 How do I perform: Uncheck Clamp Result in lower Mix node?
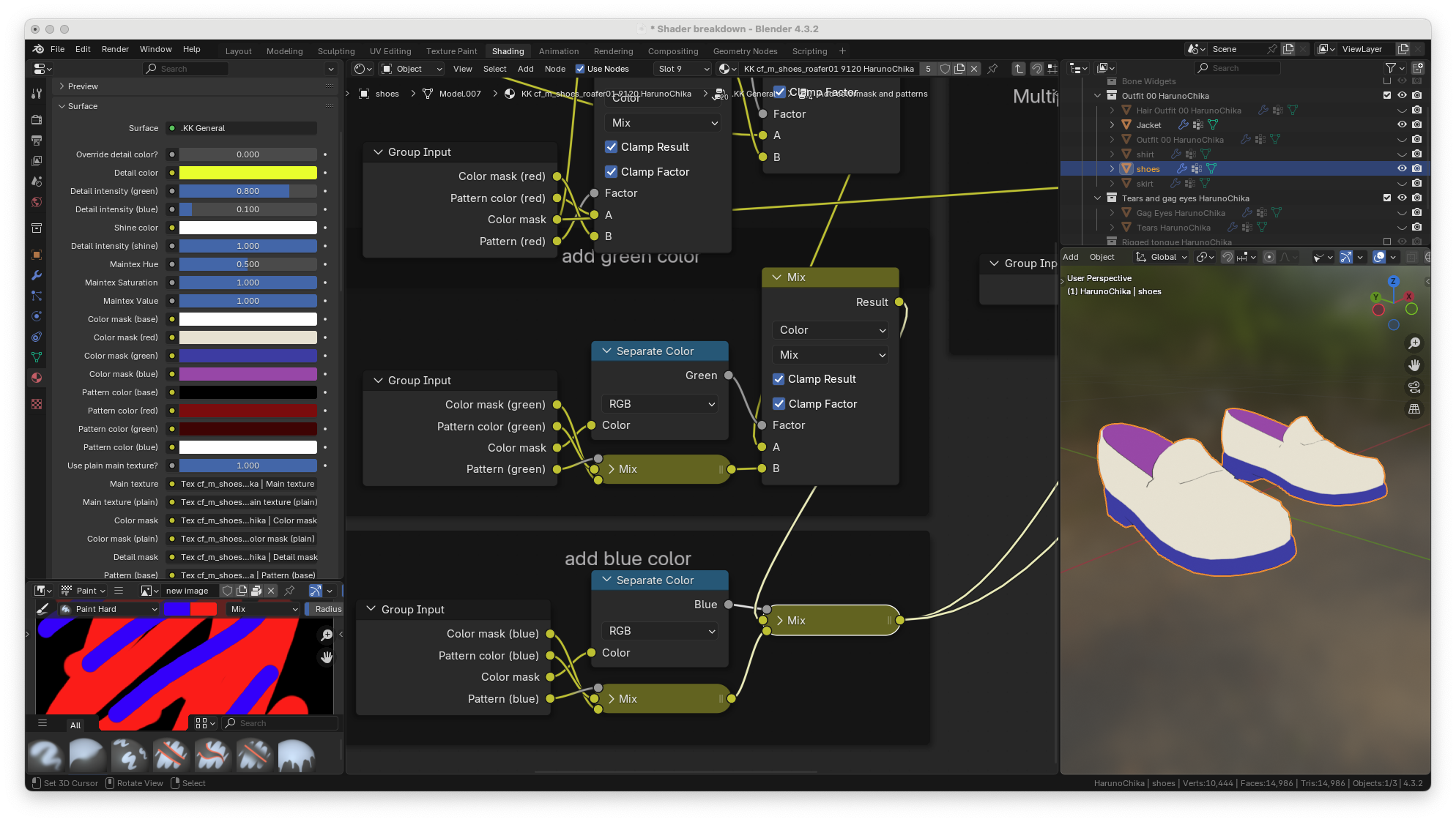779,379
